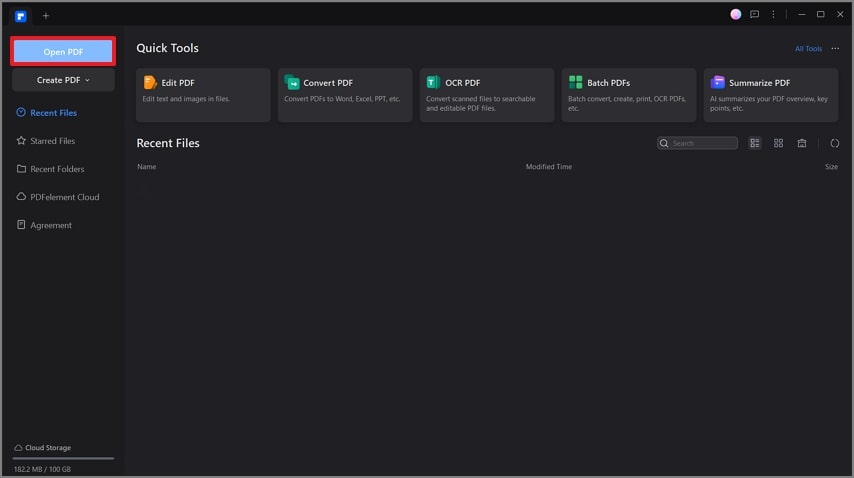Click into the recent files Search field
The height and width of the screenshot is (478, 854).
[x=697, y=143]
